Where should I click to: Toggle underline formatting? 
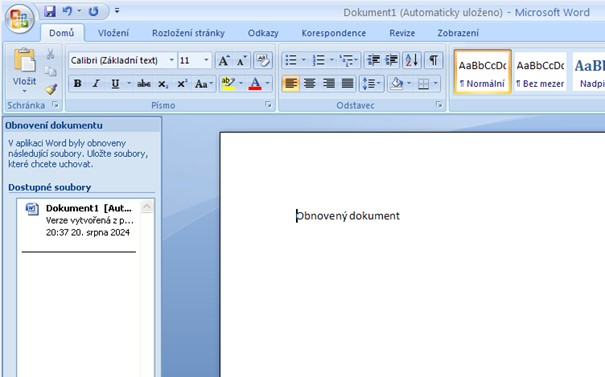click(115, 84)
